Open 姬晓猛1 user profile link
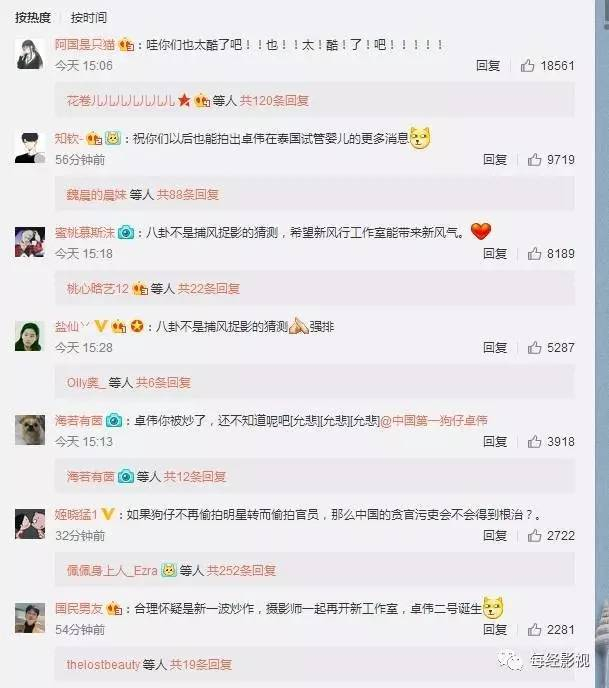 point(76,514)
